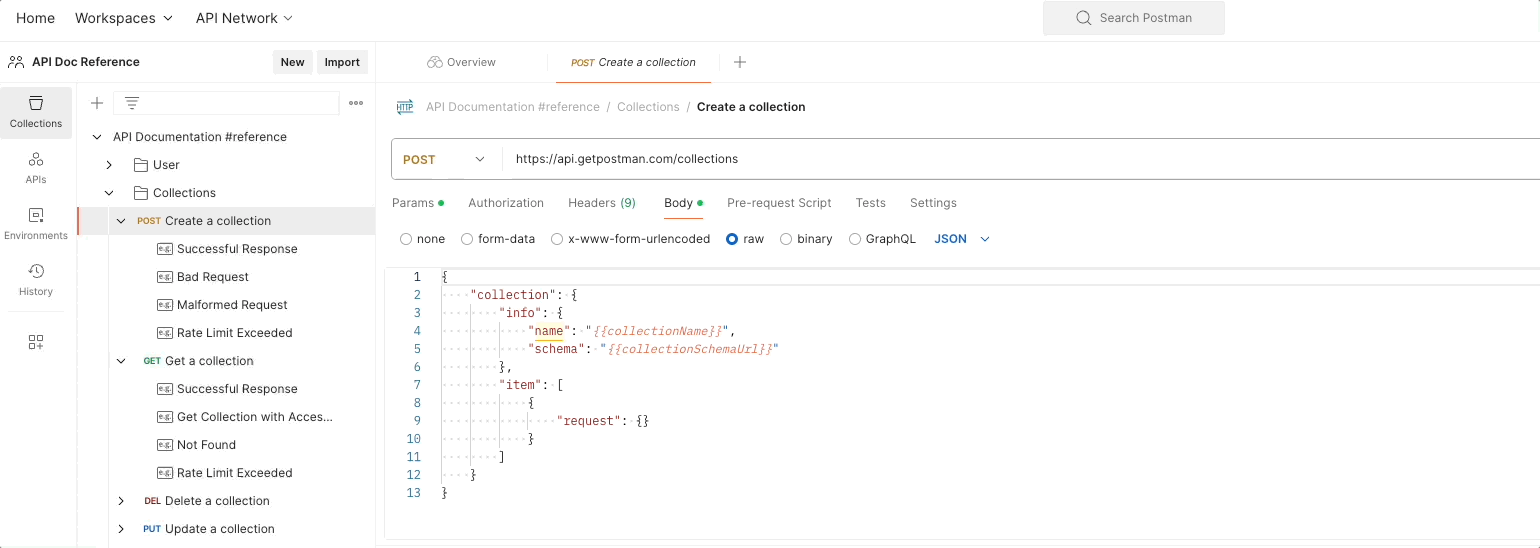Open the three-dots collection options menu
The height and width of the screenshot is (548, 1540).
point(356,103)
